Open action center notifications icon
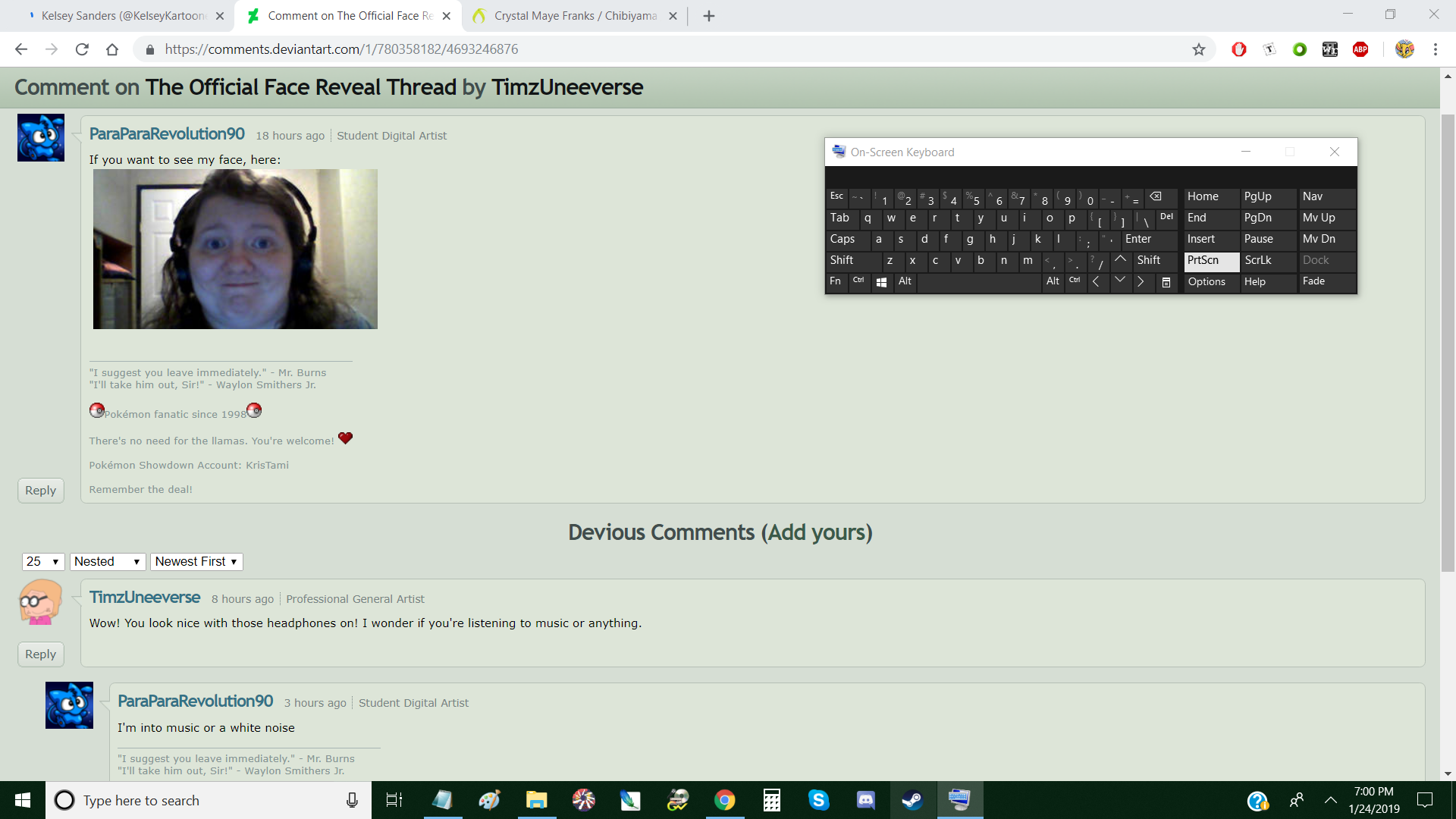Viewport: 1456px width, 819px height. tap(1425, 800)
